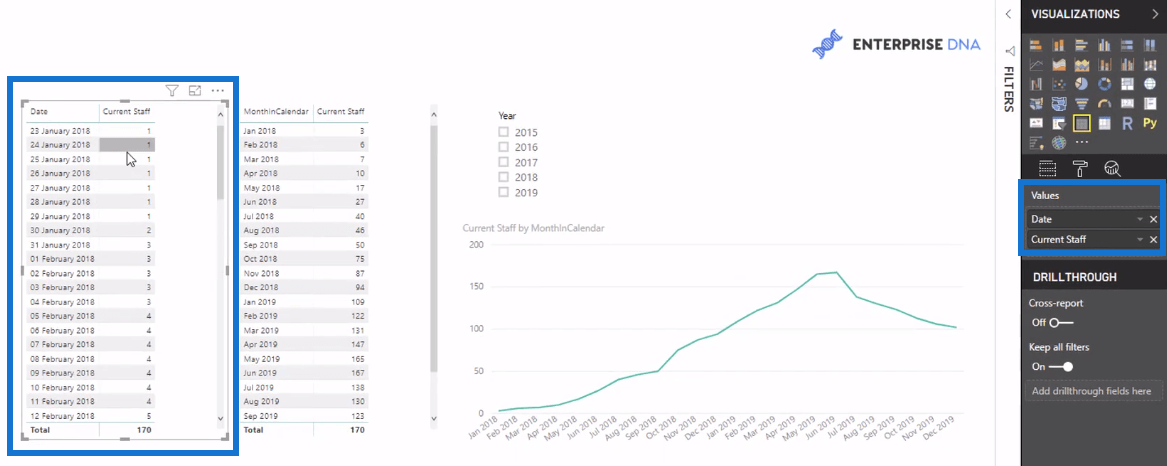Select the 100% stacked bar chart visual
The width and height of the screenshot is (1167, 466).
point(1128,45)
